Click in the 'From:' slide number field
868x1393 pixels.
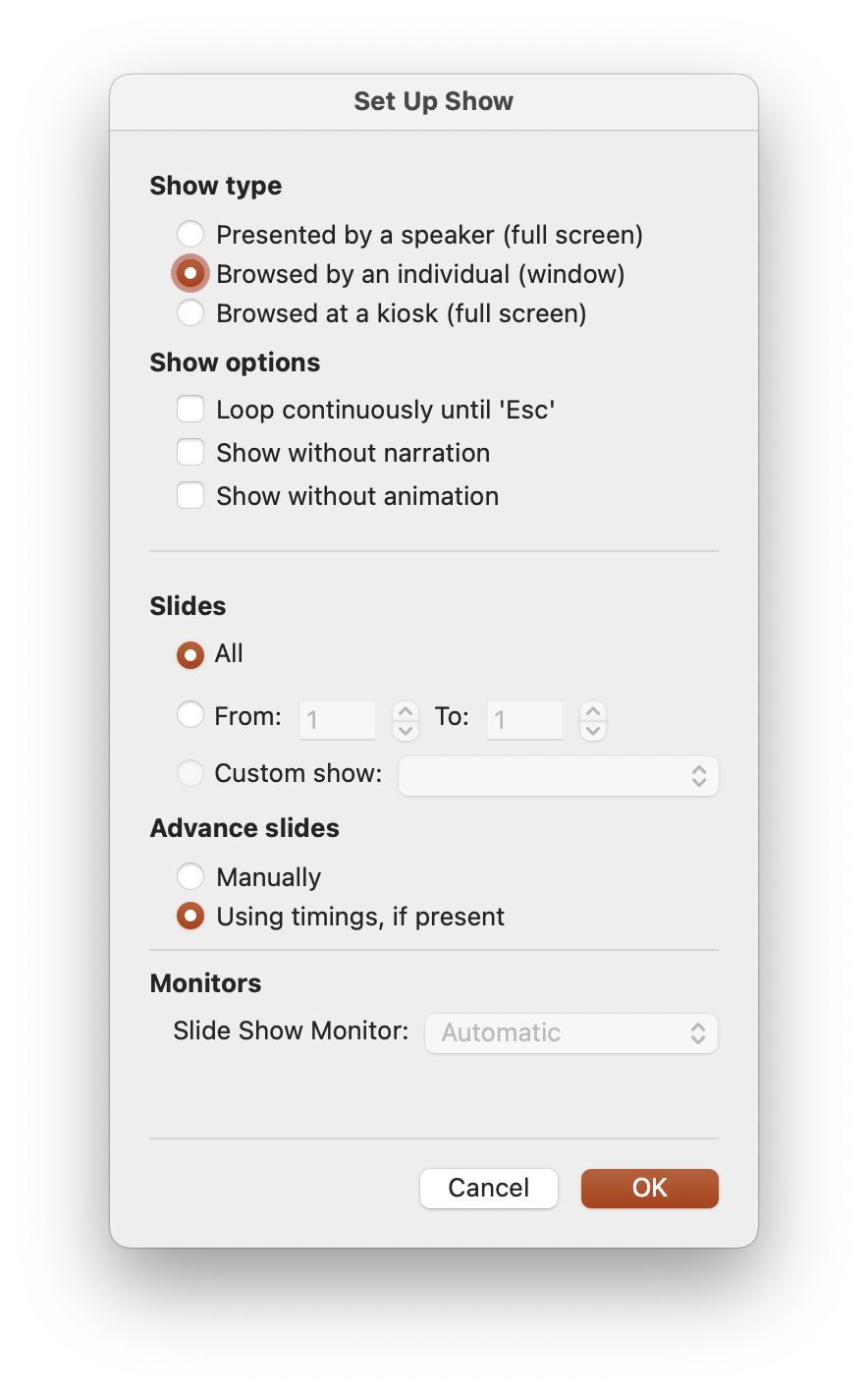tap(337, 720)
